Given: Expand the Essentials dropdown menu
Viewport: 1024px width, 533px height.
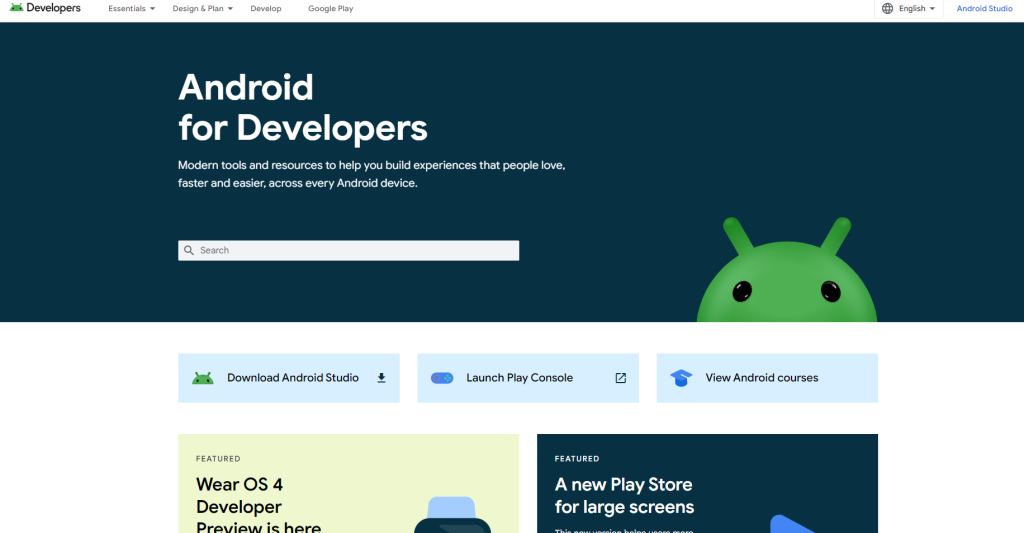Looking at the screenshot, I should [x=131, y=8].
